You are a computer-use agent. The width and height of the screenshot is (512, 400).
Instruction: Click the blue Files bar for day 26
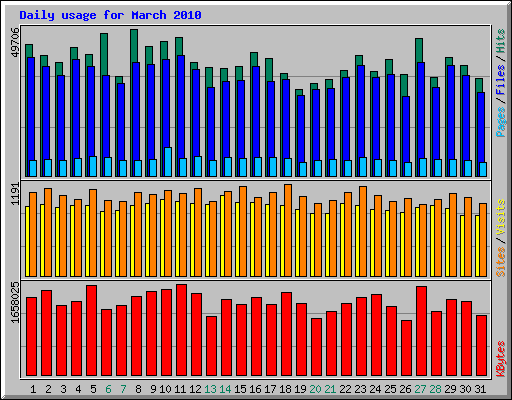[406, 129]
